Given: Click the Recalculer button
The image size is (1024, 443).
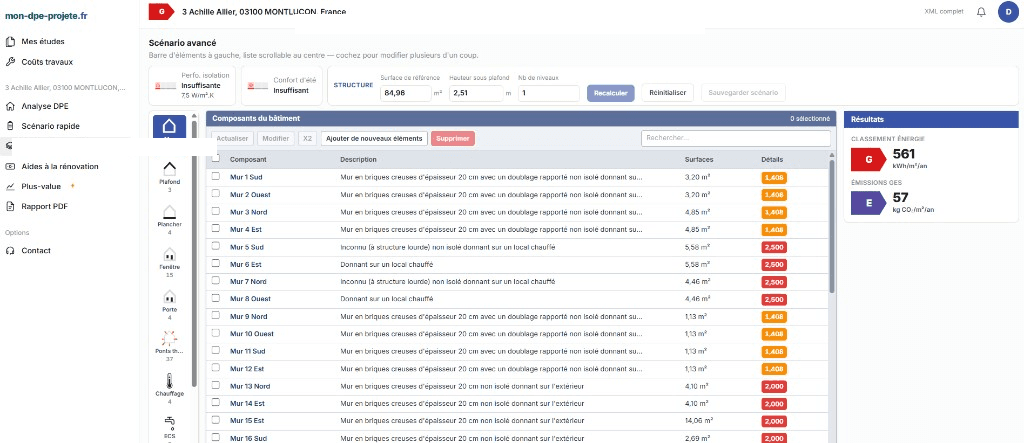Looking at the screenshot, I should point(611,93).
